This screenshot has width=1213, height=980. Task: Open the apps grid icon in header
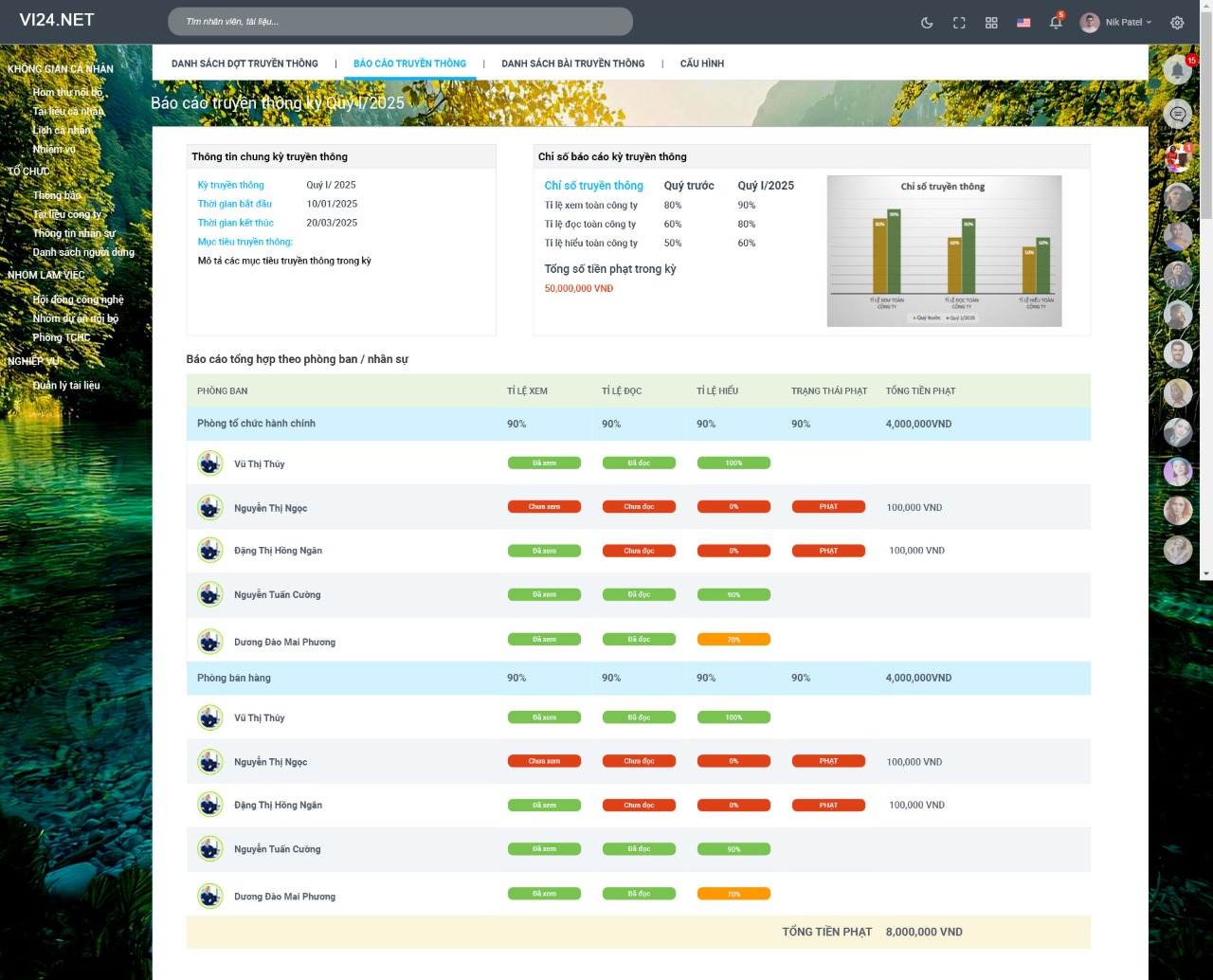click(991, 23)
